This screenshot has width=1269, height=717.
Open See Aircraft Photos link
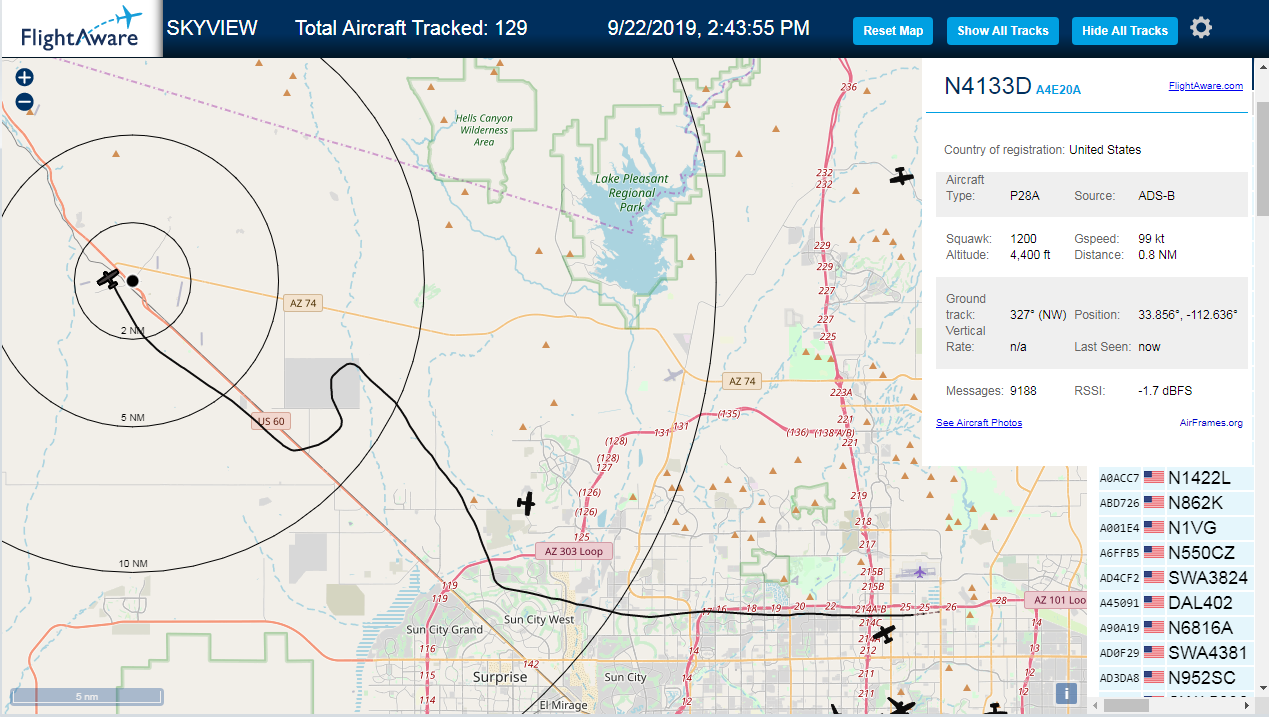[x=979, y=423]
